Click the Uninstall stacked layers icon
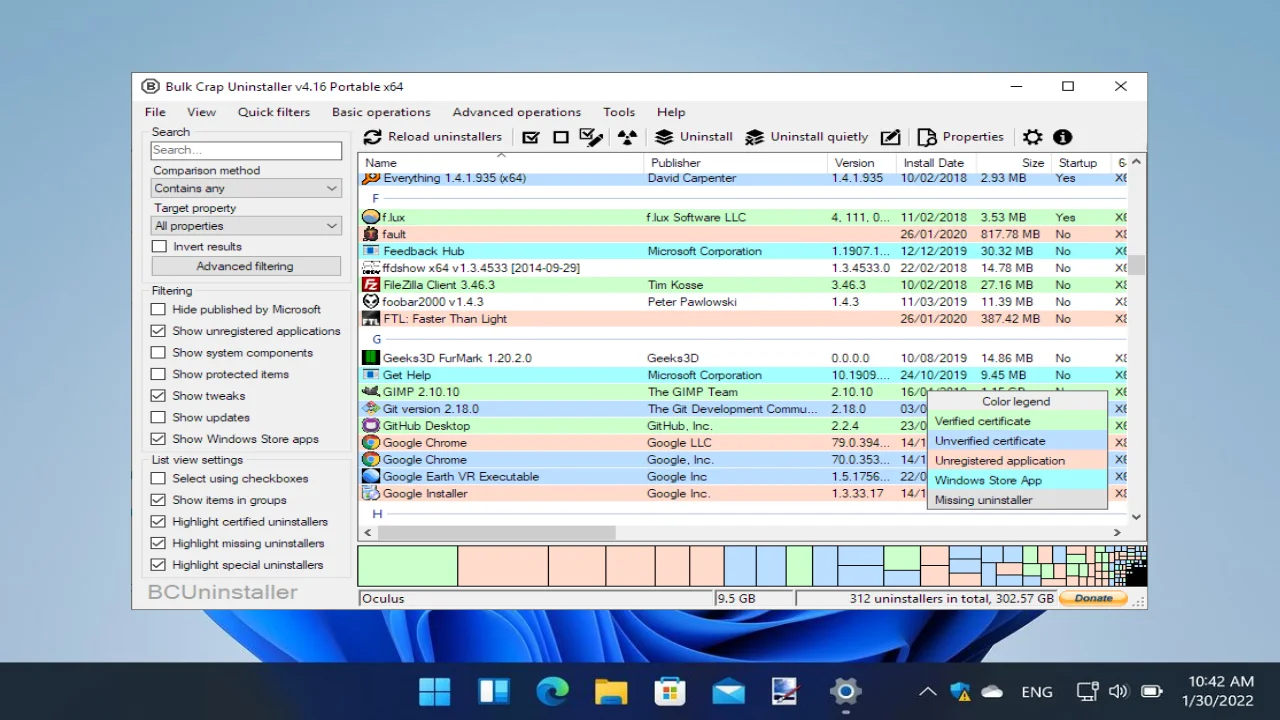Screen dimensions: 1280x720 pos(664,137)
